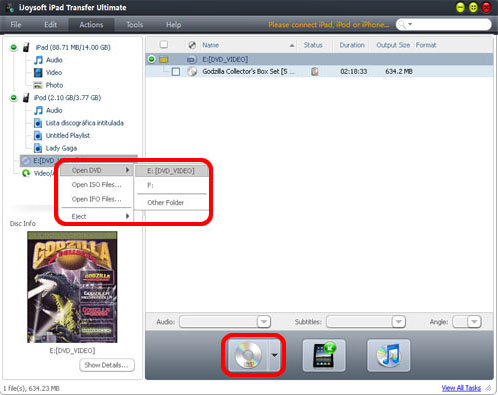Sort list by Name column header

pos(210,45)
